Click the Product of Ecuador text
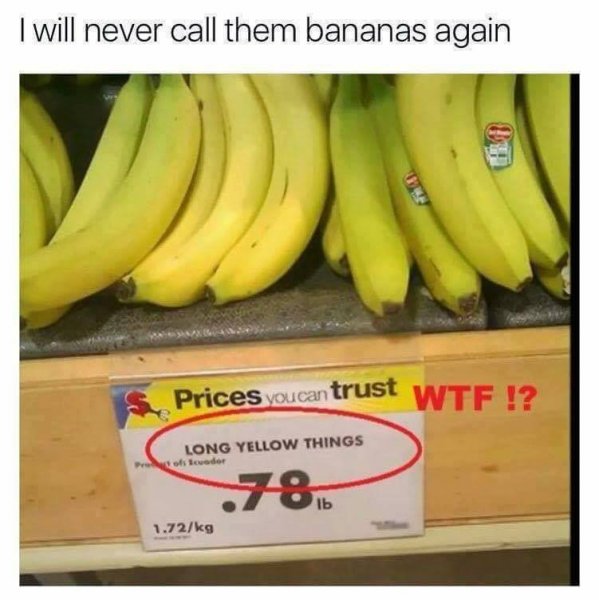The width and height of the screenshot is (599, 600). [x=180, y=463]
